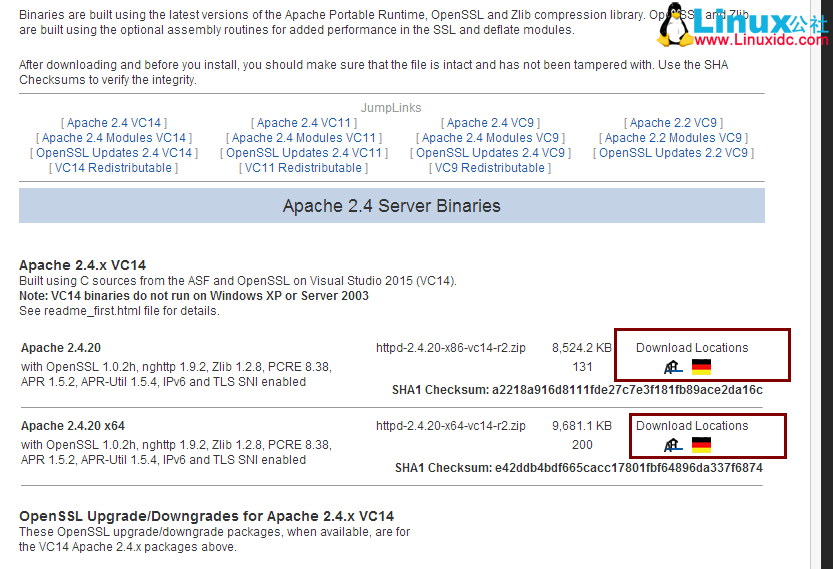Click the OpenSSL Upgrade/Downgrades heading
Screen dimensions: 833x569
(207, 516)
